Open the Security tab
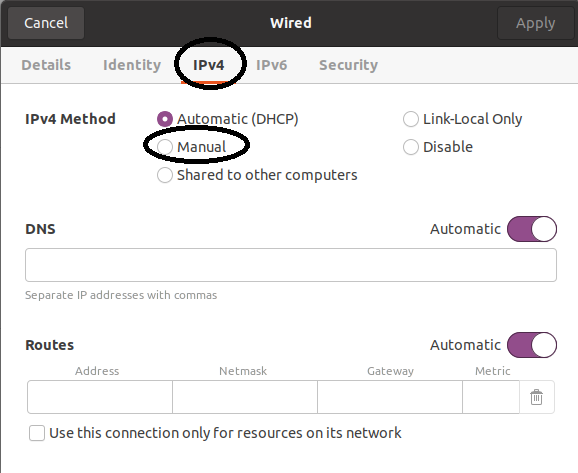Screen dimensions: 578x473 click(x=348, y=65)
